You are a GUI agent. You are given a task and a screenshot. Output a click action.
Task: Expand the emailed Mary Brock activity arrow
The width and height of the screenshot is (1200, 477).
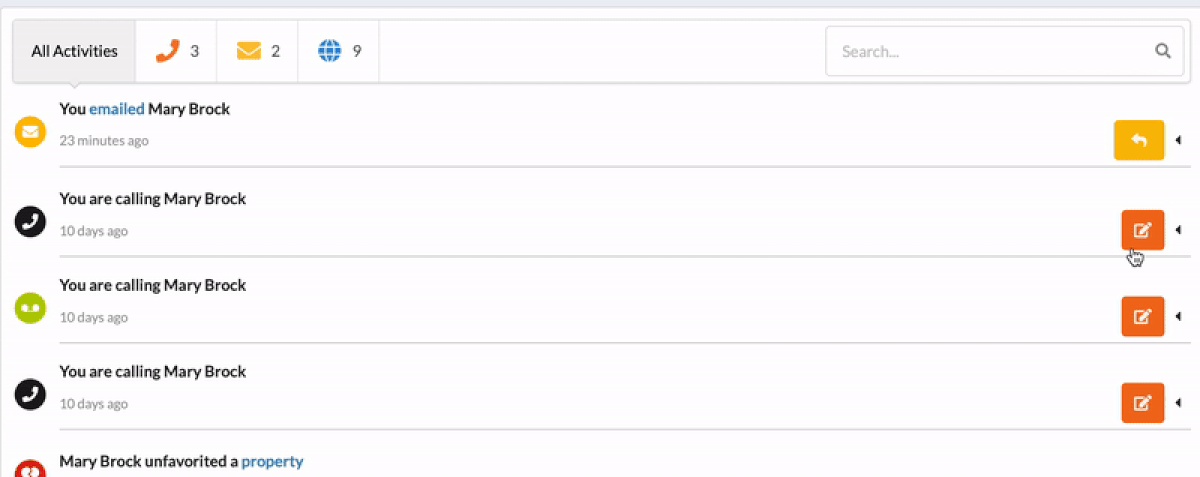(x=1179, y=140)
